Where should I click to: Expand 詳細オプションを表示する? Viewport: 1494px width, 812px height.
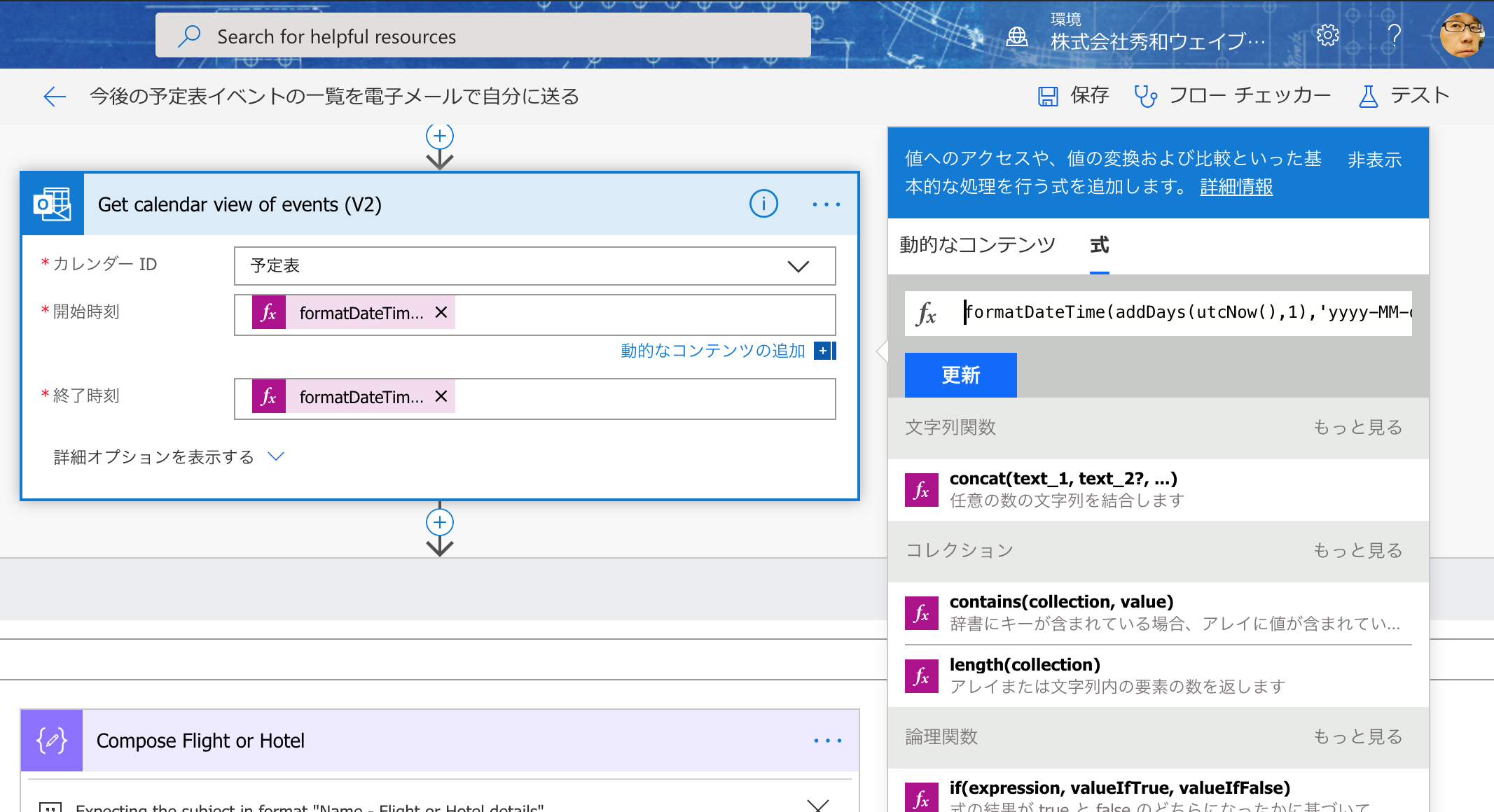click(x=168, y=457)
